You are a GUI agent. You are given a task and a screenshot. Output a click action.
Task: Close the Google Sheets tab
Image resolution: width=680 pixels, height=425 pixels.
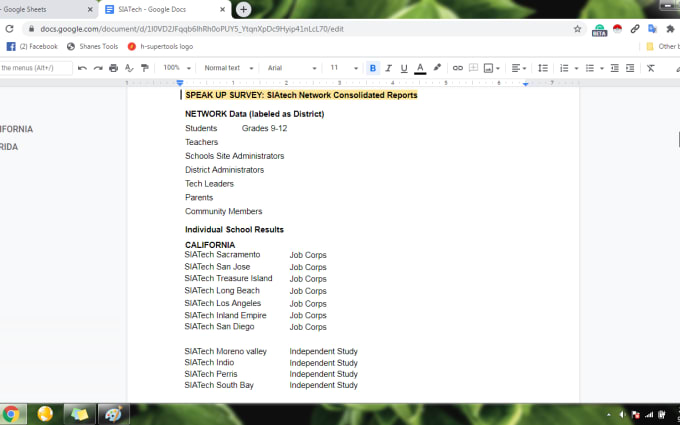tap(90, 9)
